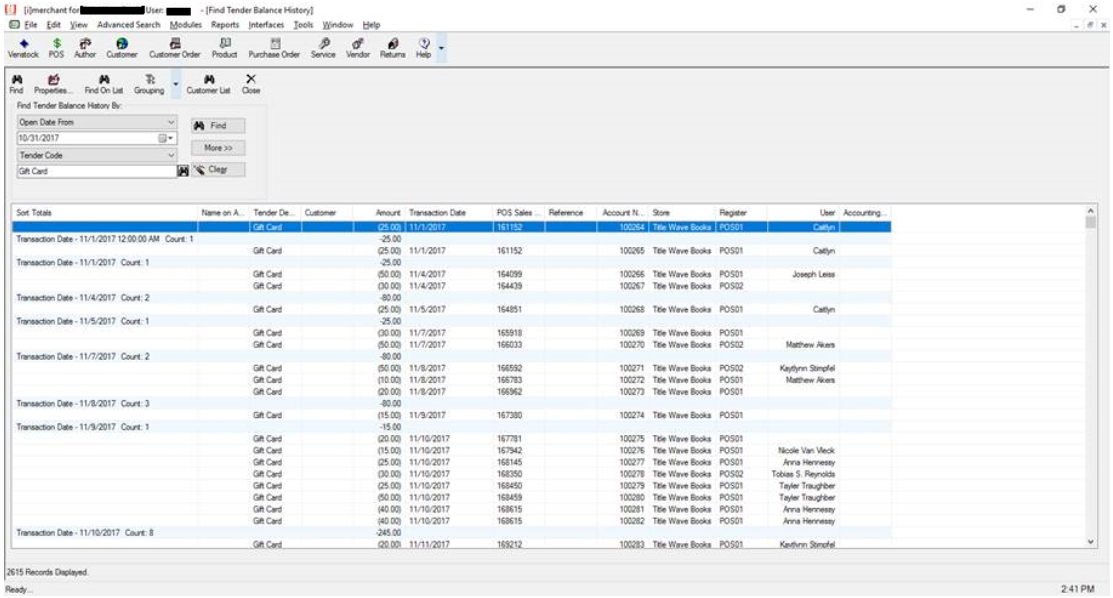Image resolution: width=1113 pixels, height=598 pixels.
Task: Sort by the User column header
Action: pos(803,213)
